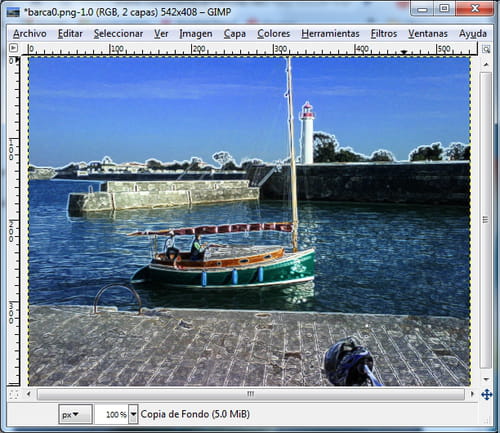Click the 100% zoom input field
Screen dimensions: 500x433
click(112, 414)
